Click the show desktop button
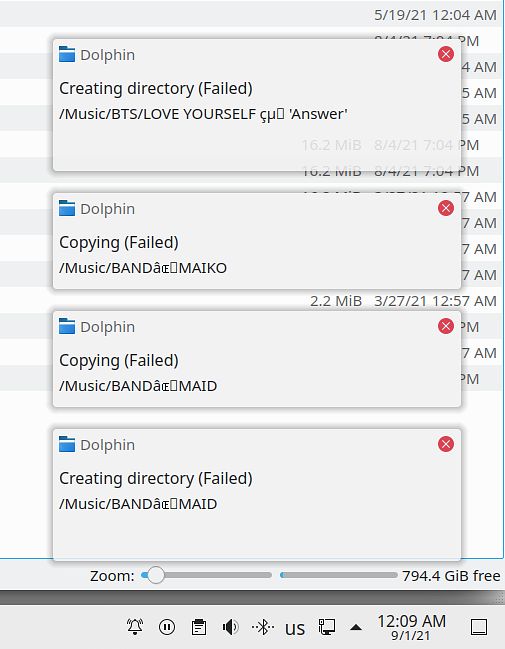 [x=479, y=627]
